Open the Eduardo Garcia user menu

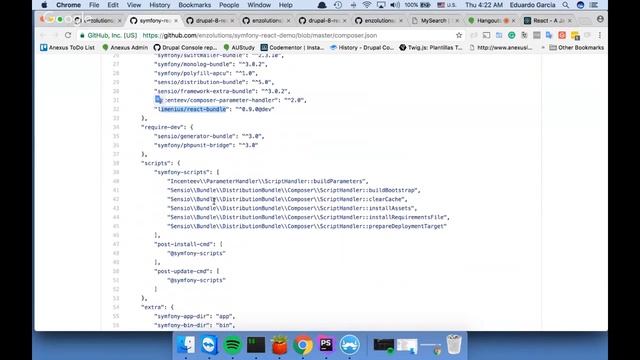click(532, 5)
